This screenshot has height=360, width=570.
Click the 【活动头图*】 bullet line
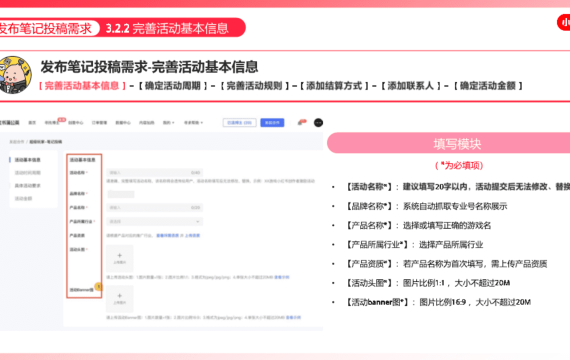427,283
